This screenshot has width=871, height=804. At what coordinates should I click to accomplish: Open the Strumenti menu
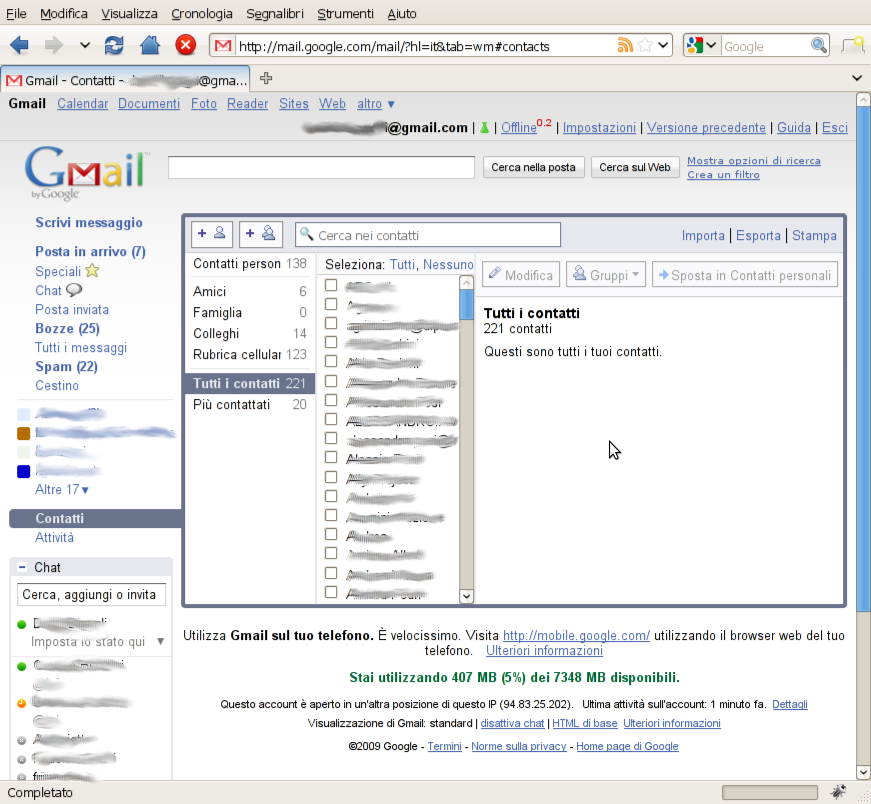click(x=346, y=13)
